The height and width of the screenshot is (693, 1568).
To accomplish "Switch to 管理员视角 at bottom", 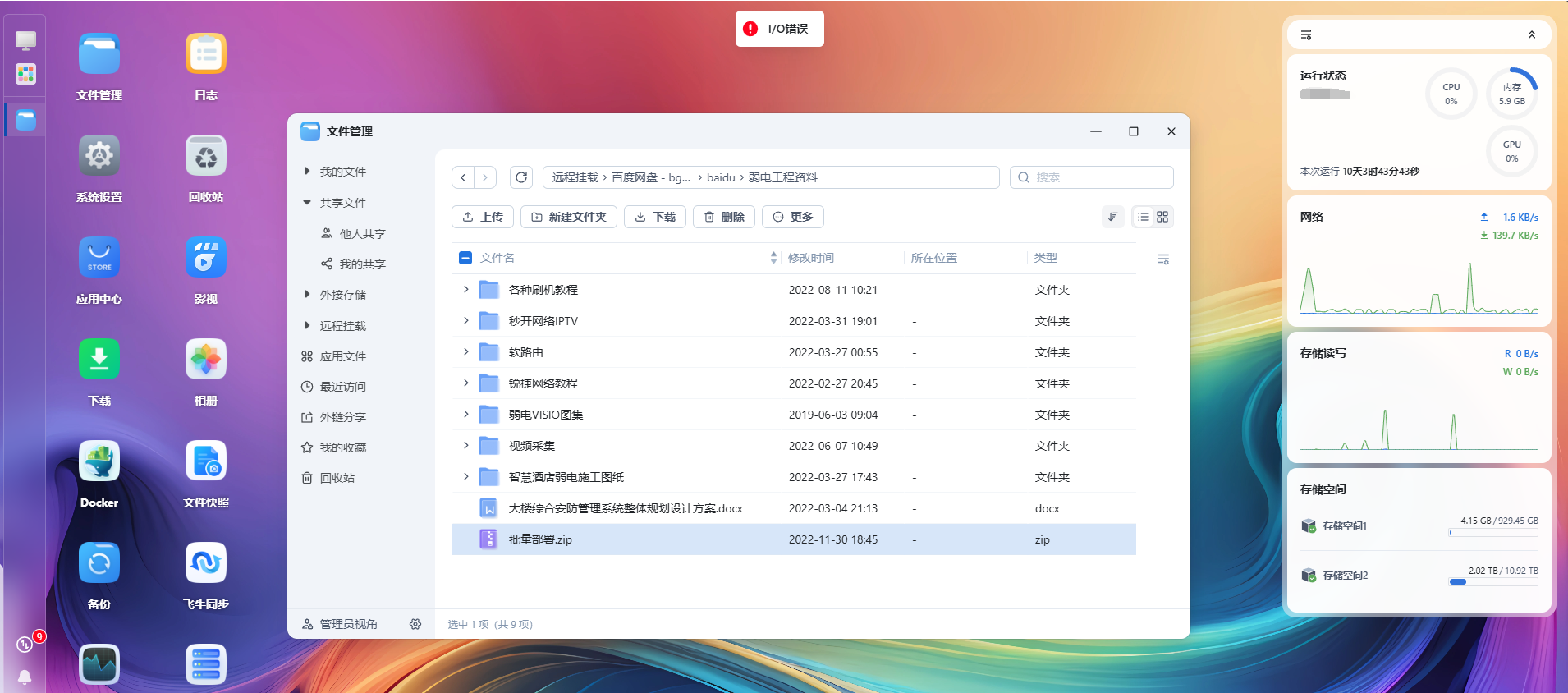I will click(x=341, y=624).
